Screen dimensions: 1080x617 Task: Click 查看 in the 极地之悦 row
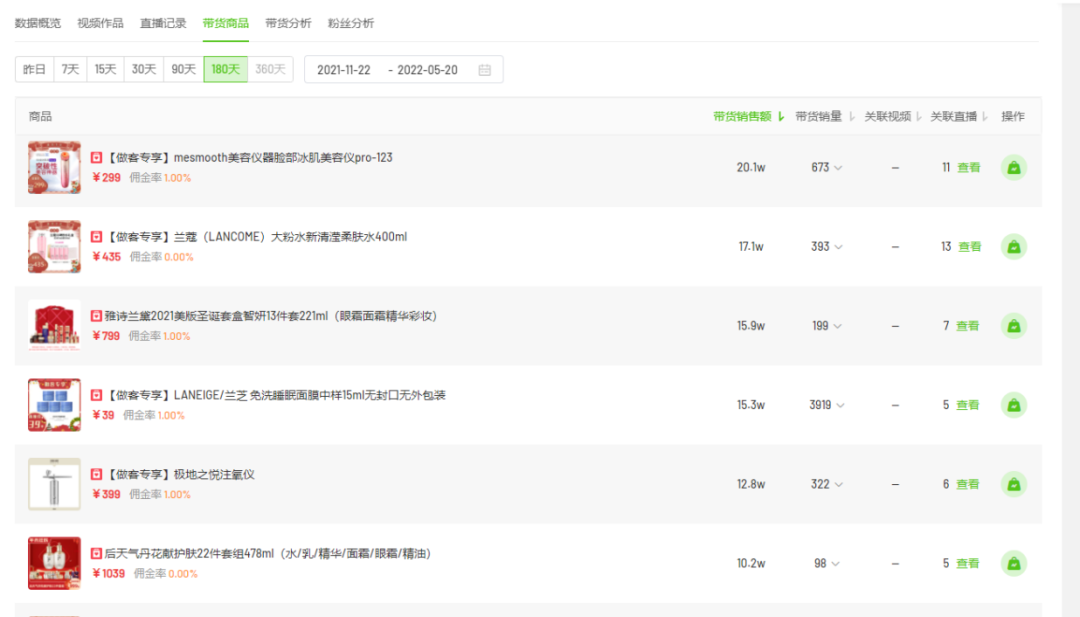click(968, 484)
